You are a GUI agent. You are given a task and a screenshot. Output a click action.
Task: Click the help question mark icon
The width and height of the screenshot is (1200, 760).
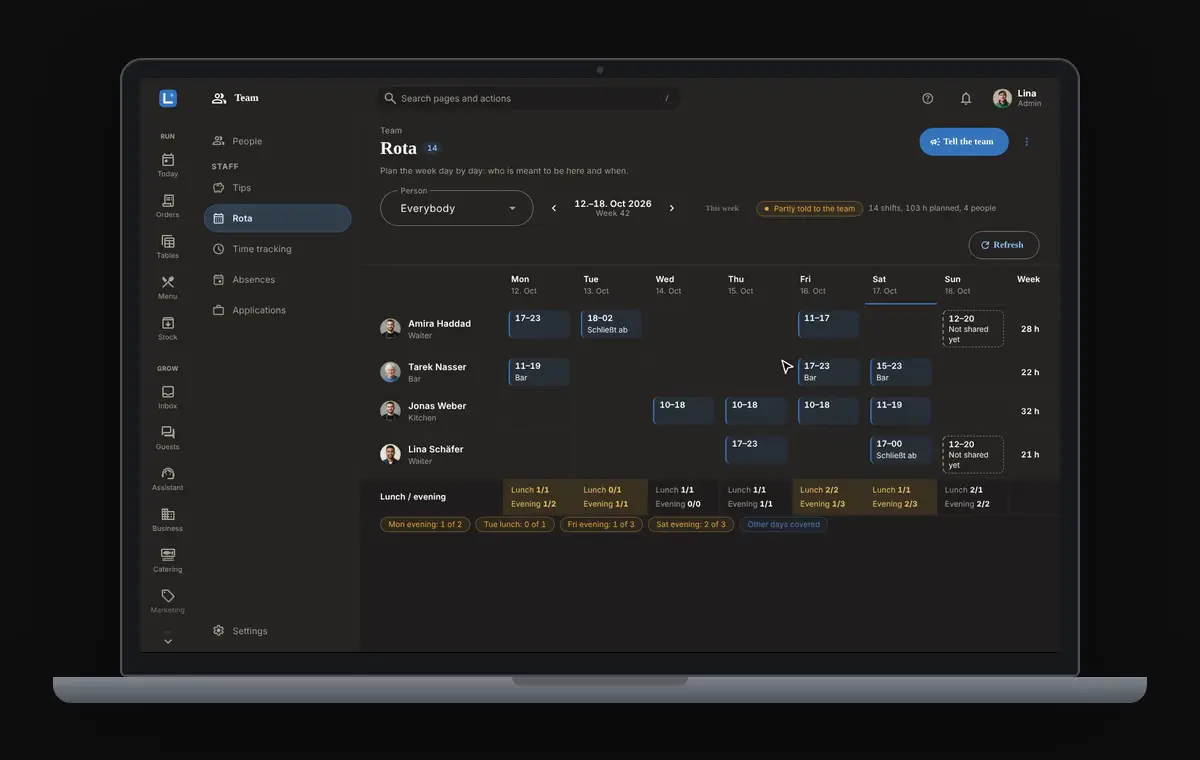927,98
